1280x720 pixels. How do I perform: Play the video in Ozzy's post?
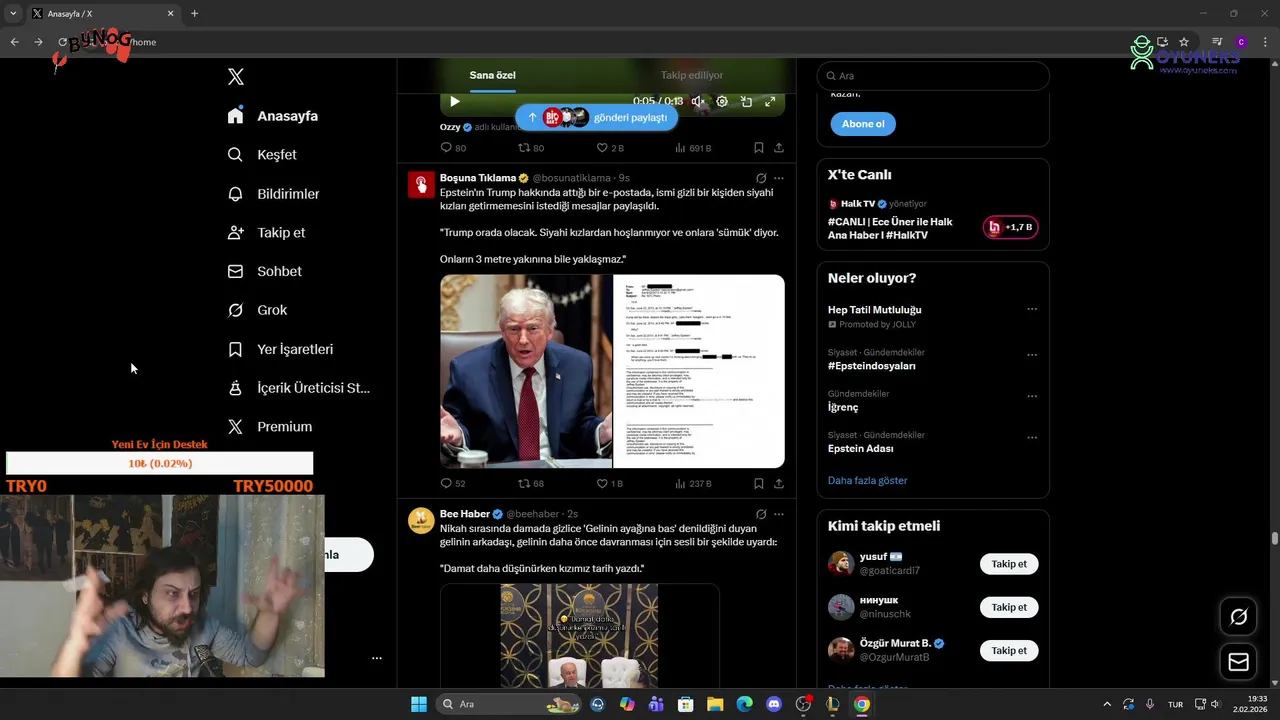[455, 101]
